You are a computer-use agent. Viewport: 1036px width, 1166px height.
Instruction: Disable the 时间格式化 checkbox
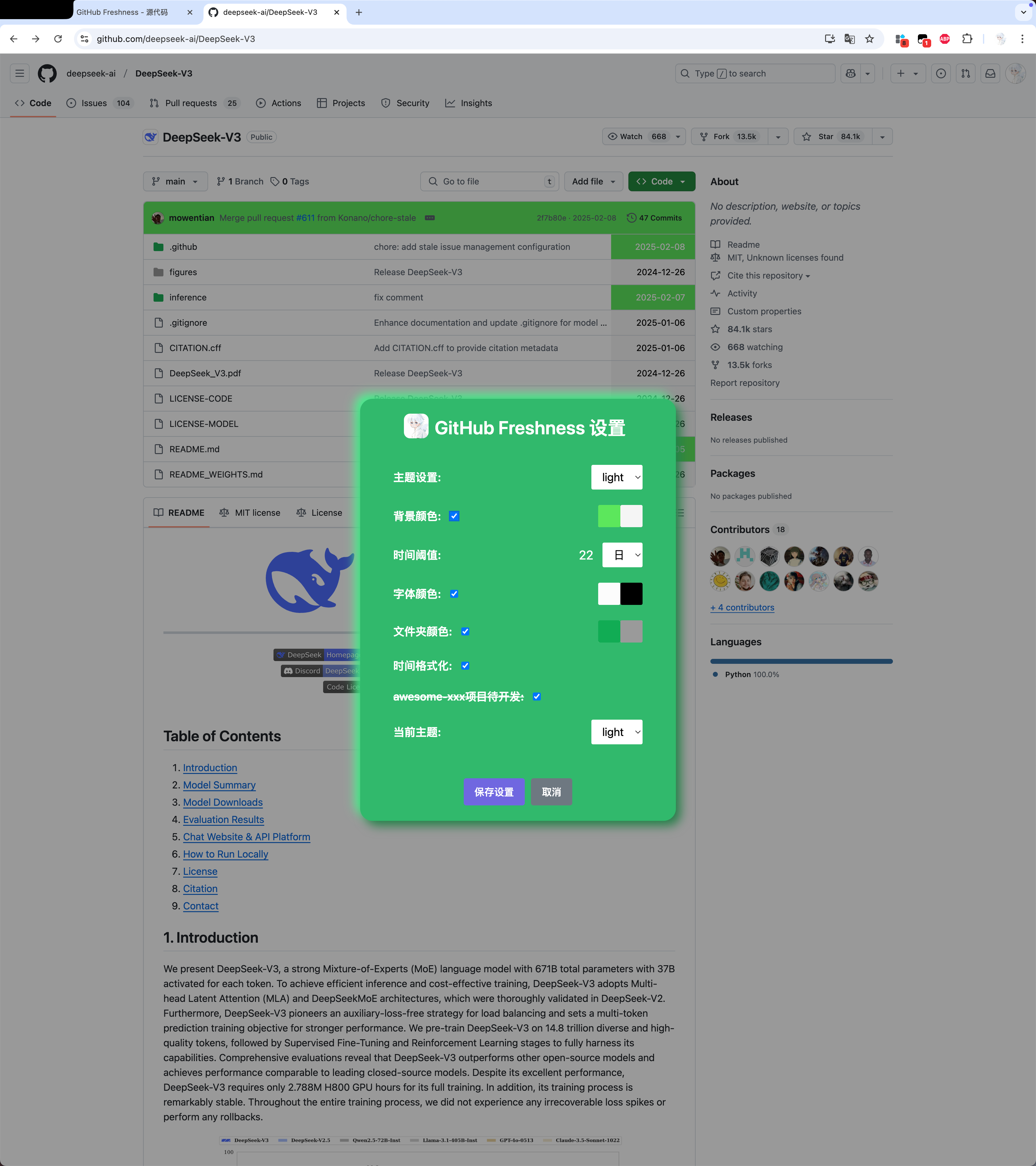[x=465, y=666]
